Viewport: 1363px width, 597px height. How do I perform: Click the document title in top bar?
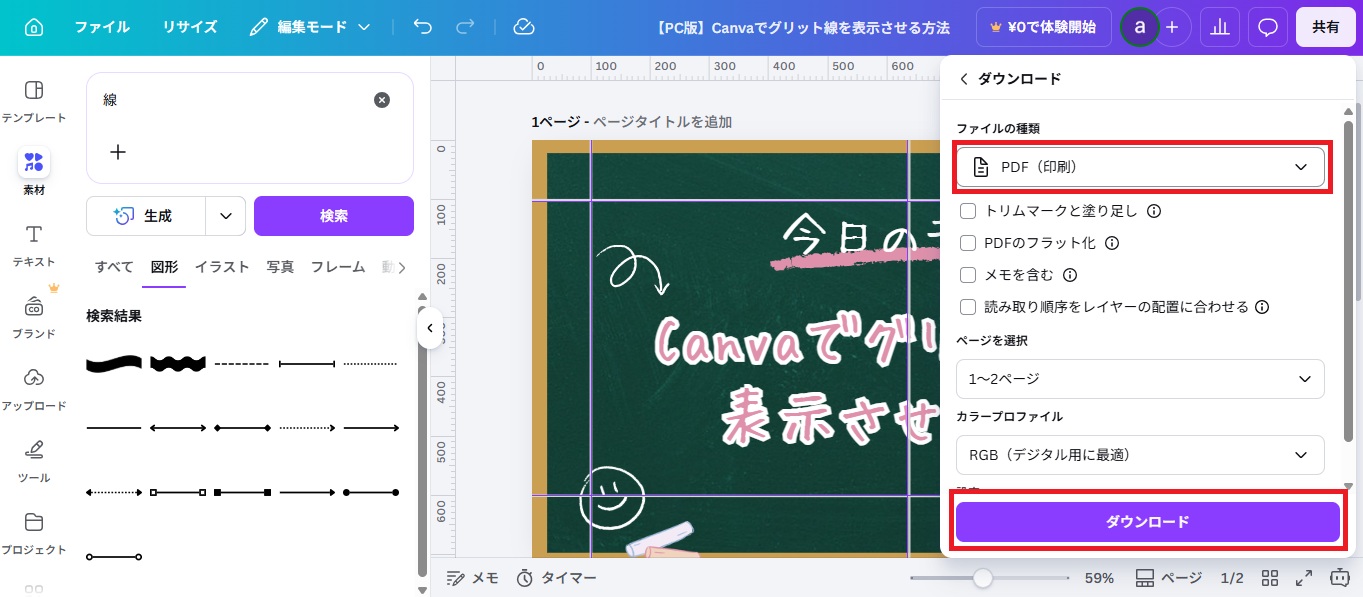[804, 28]
